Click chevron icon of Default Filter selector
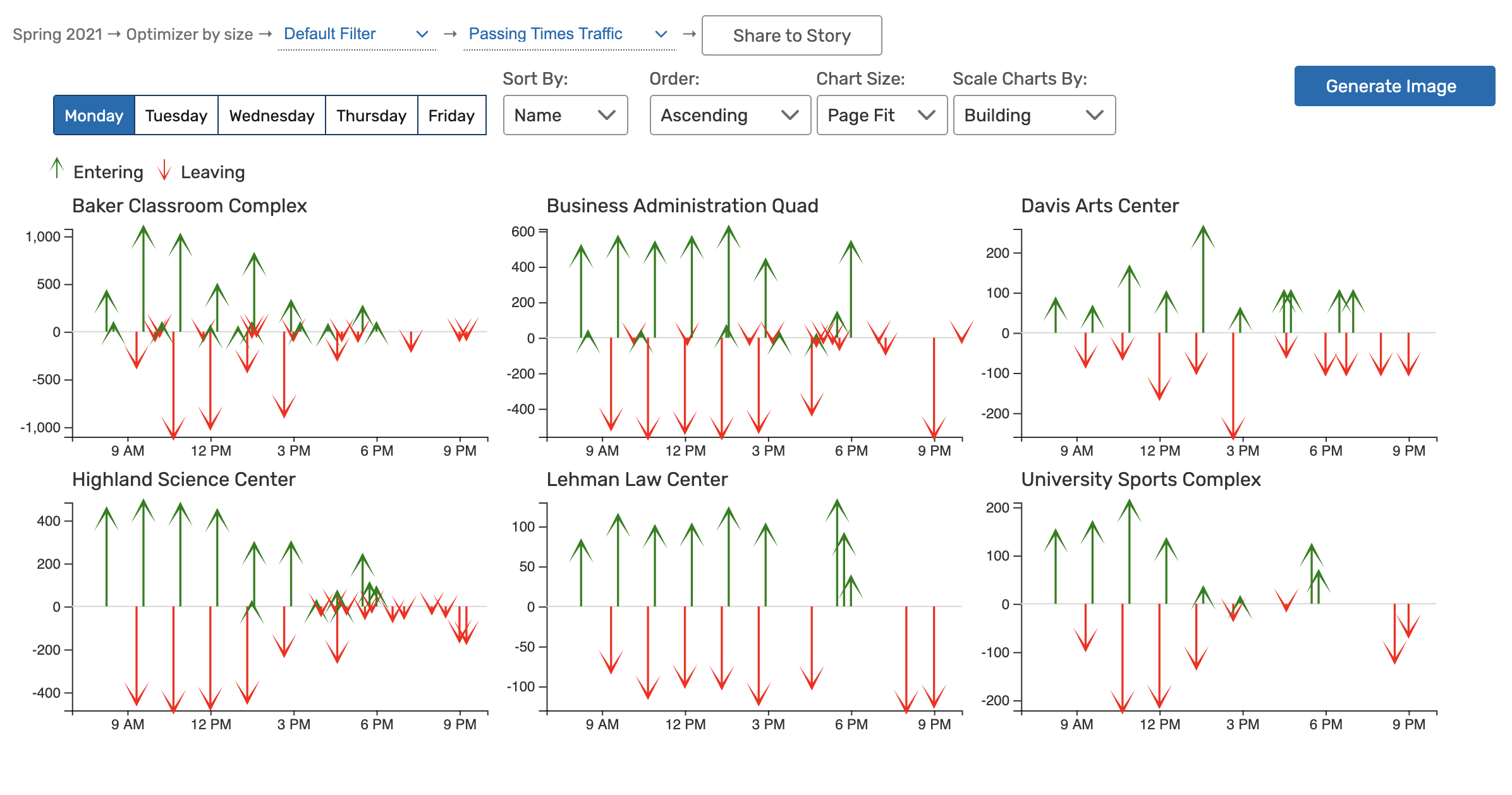The image size is (1512, 795). coord(422,34)
